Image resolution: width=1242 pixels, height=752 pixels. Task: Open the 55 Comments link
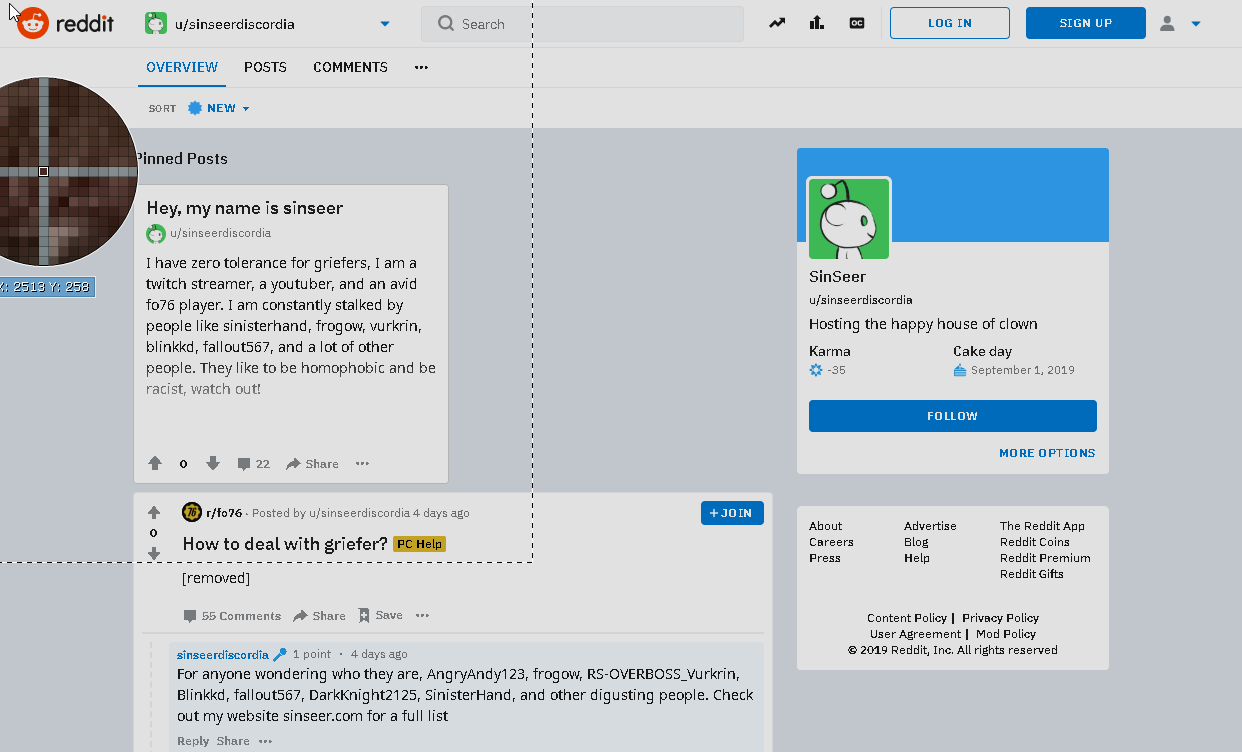[x=232, y=616]
